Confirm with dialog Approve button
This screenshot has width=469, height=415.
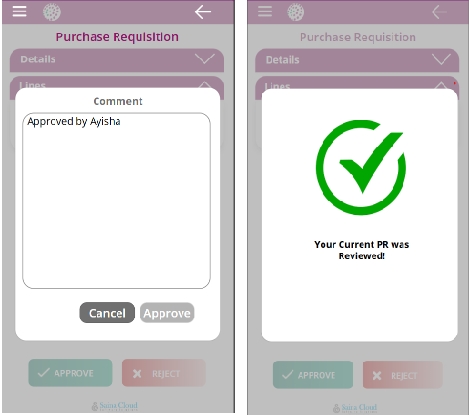[167, 313]
